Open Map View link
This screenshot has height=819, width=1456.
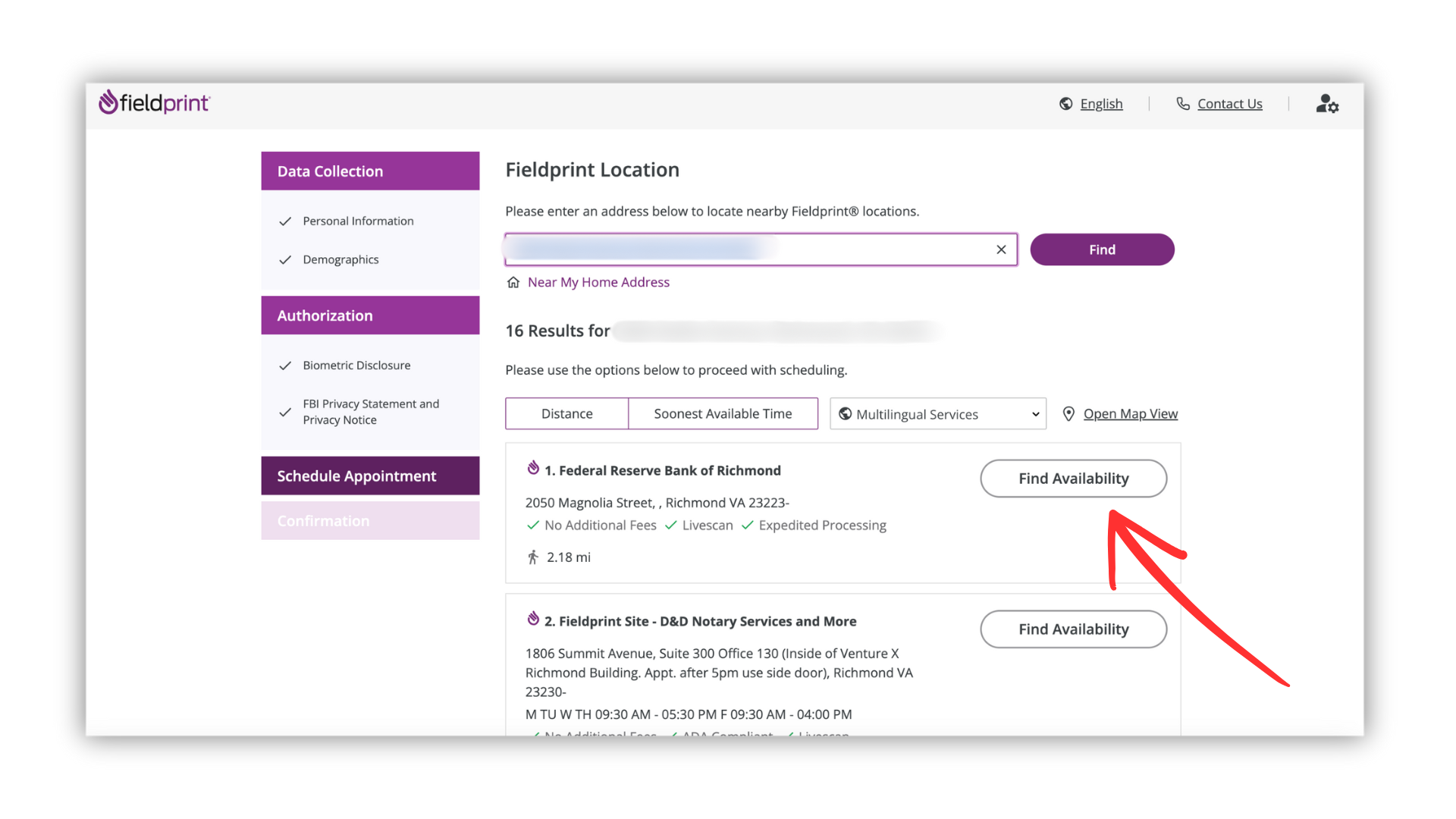pos(1130,413)
